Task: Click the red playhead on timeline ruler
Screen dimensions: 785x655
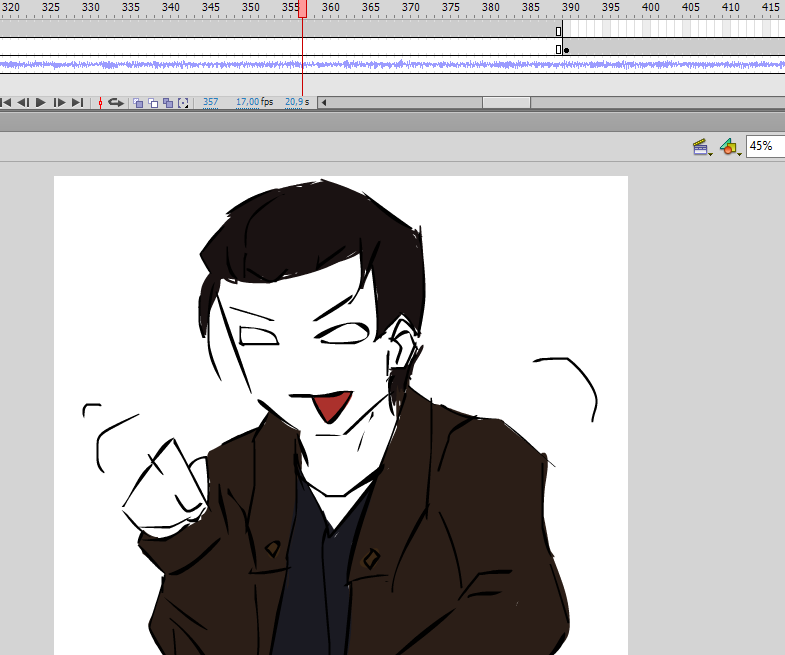Action: 302,8
